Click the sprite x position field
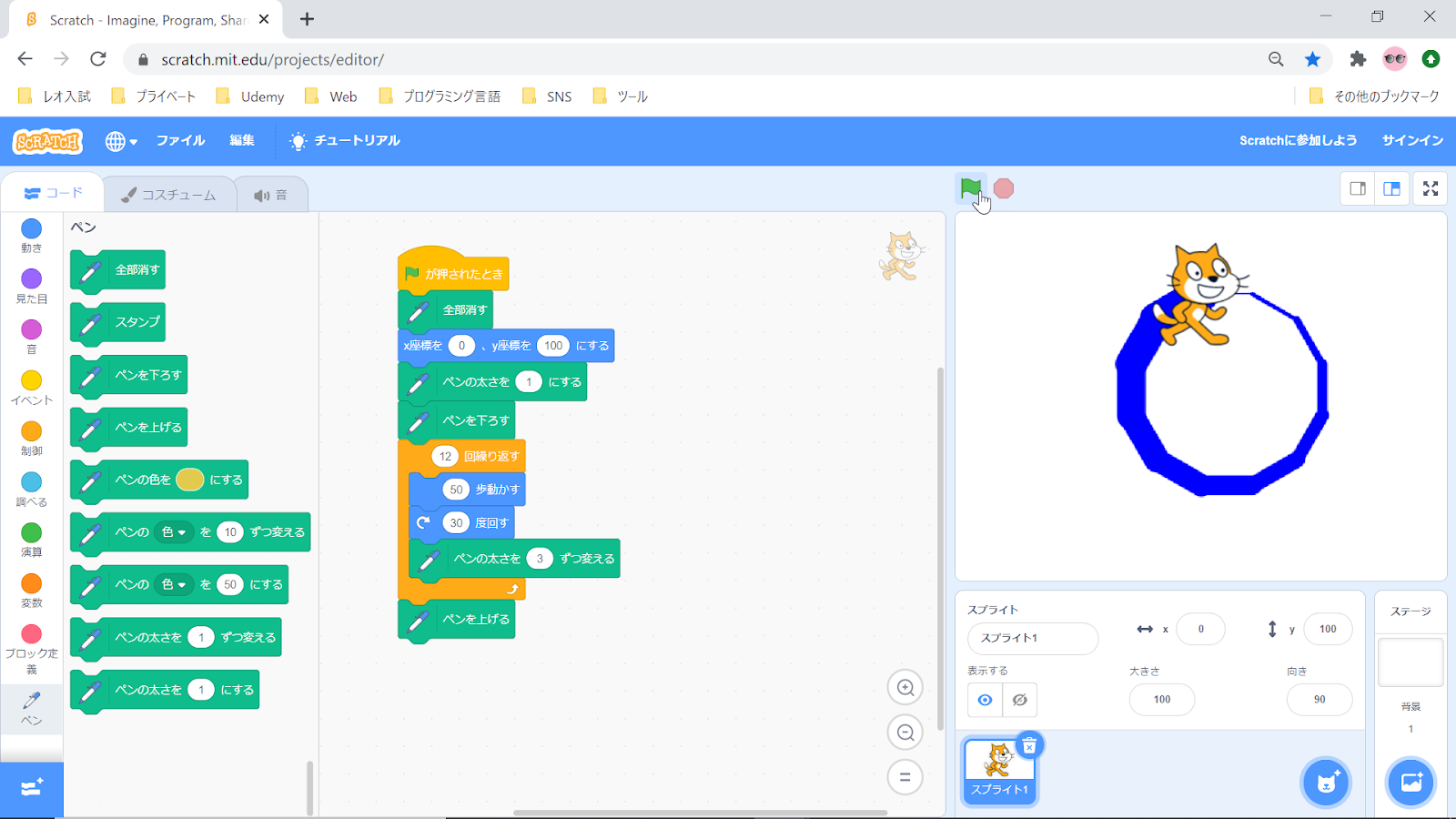This screenshot has height=819, width=1456. click(x=1200, y=629)
